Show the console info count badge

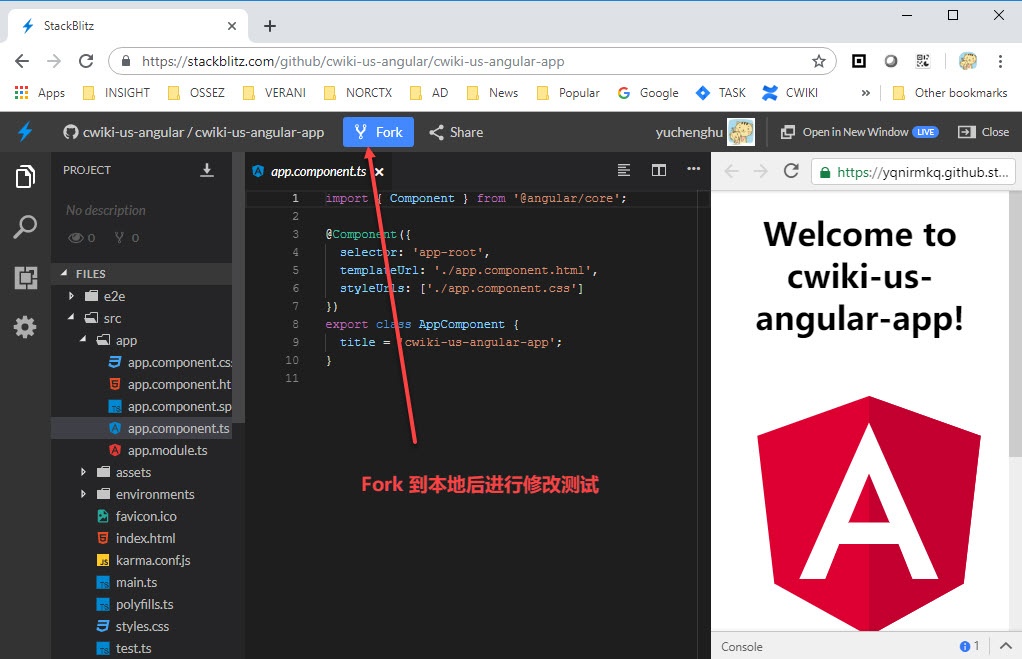click(x=969, y=646)
